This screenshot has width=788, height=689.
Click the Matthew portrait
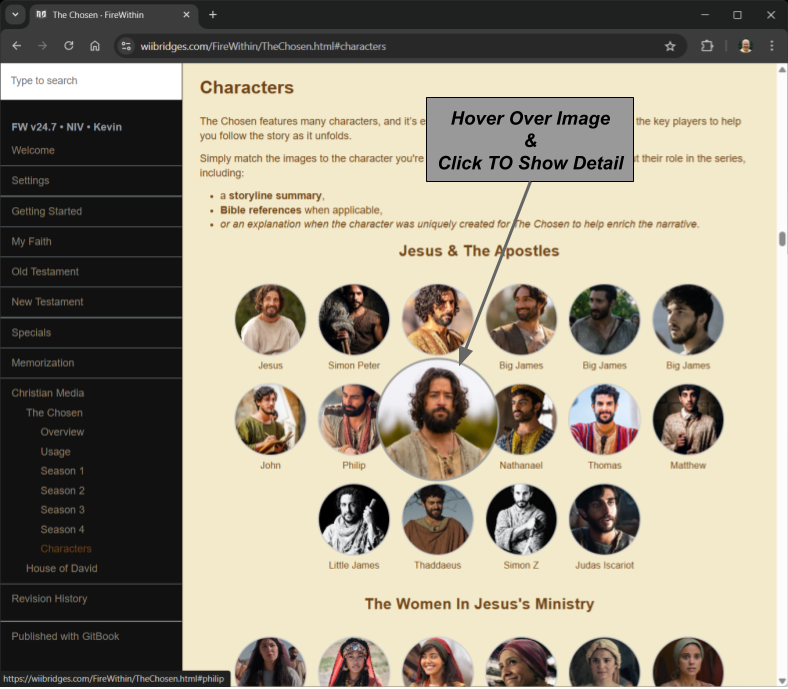pos(688,420)
